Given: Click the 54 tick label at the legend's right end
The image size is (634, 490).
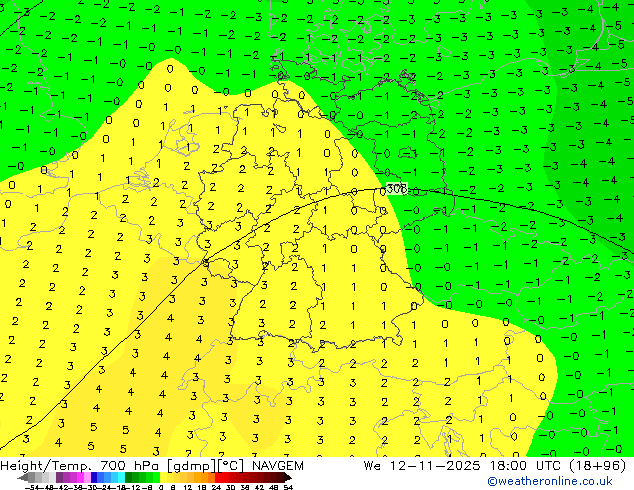Looking at the screenshot, I should click(x=288, y=488).
